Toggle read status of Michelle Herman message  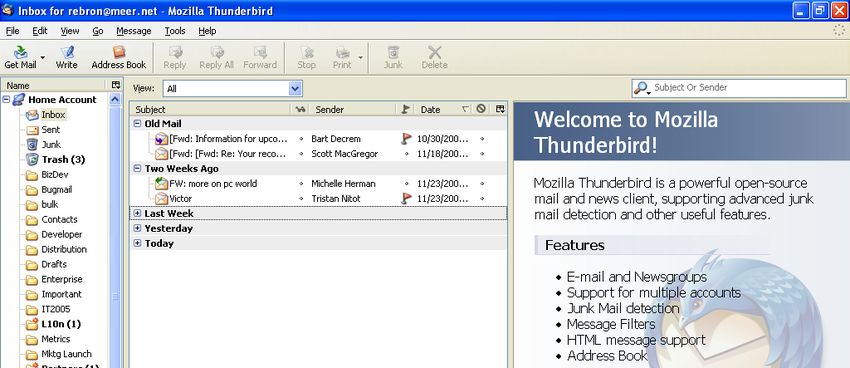[301, 184]
